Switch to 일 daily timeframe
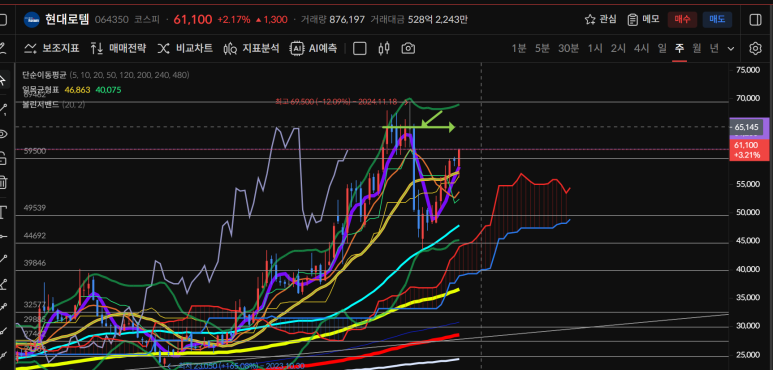 (x=662, y=48)
